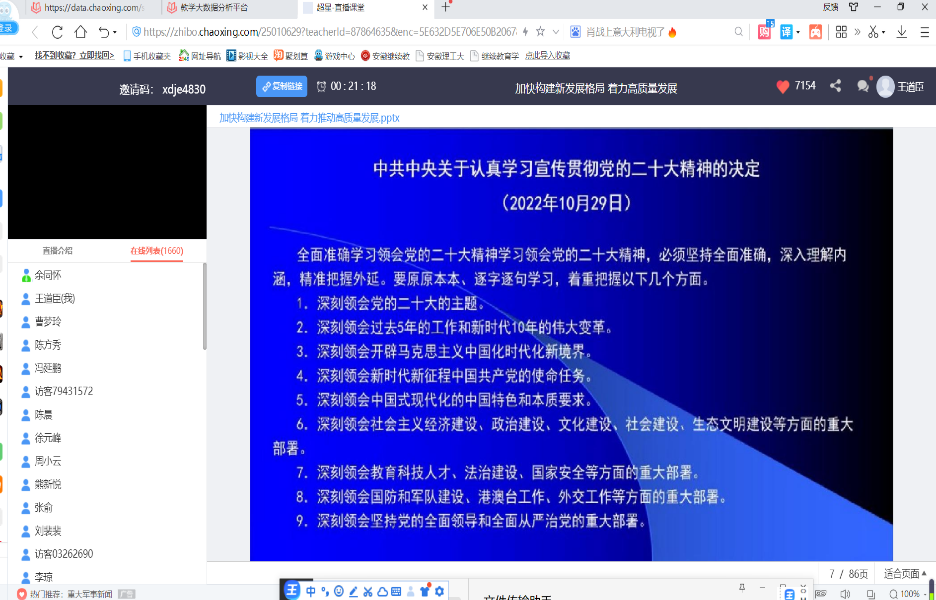The height and width of the screenshot is (600, 936).
Task: Toggle 中 Chinese/English input mode
Action: coord(311,591)
